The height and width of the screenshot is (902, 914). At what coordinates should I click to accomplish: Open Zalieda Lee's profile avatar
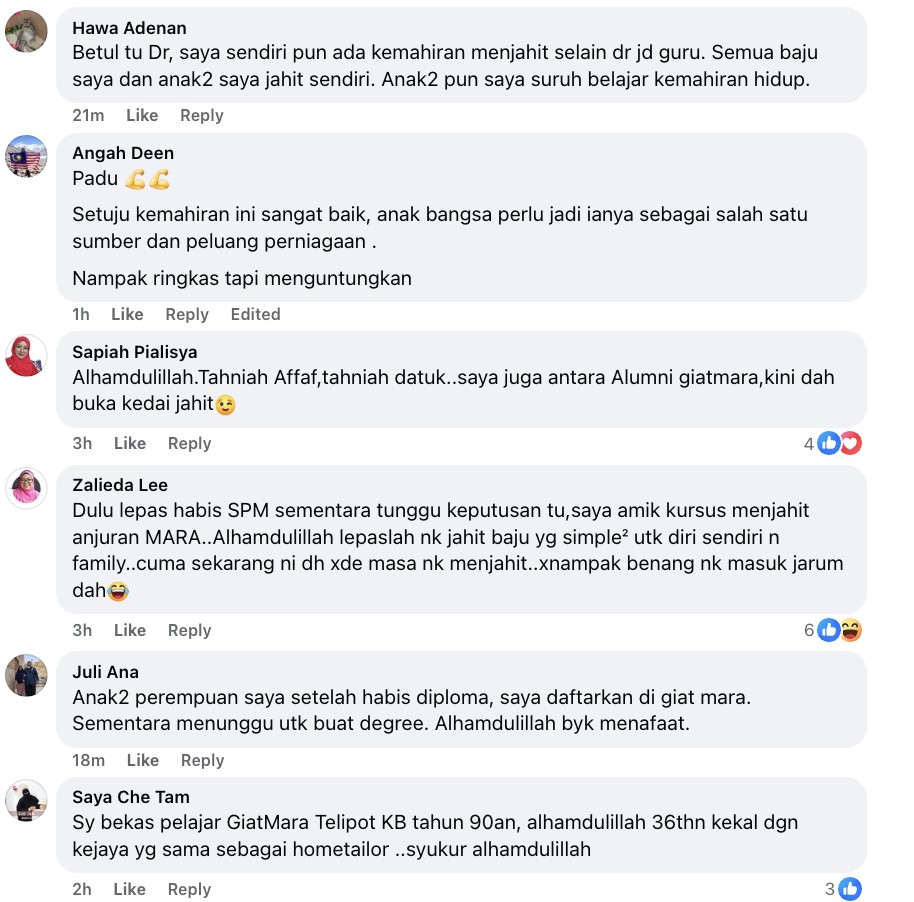[x=26, y=488]
